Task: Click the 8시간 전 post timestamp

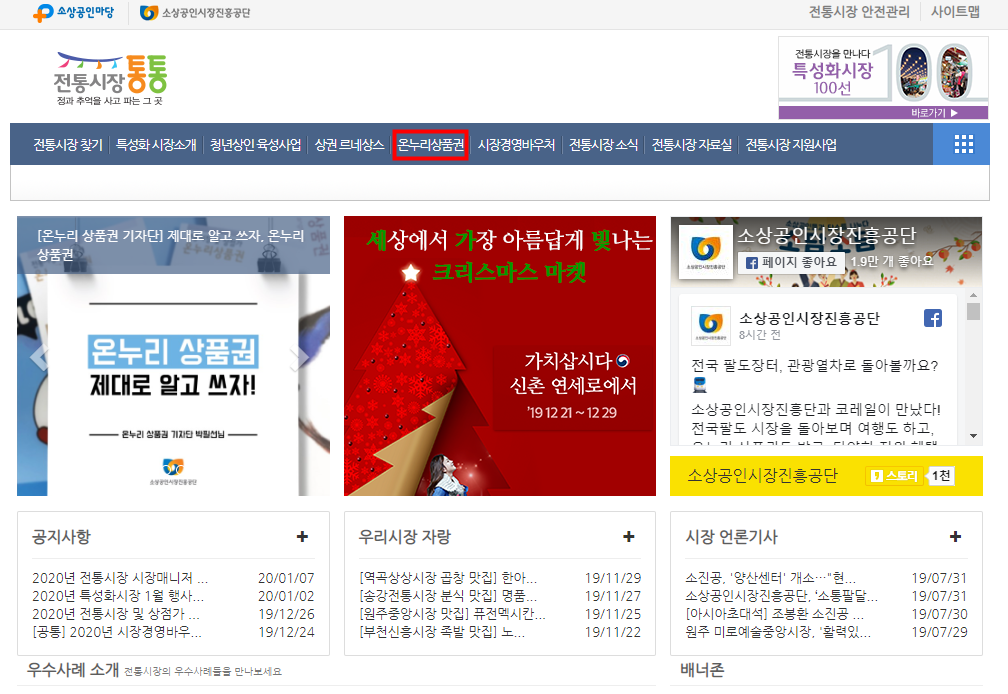Action: [760, 335]
